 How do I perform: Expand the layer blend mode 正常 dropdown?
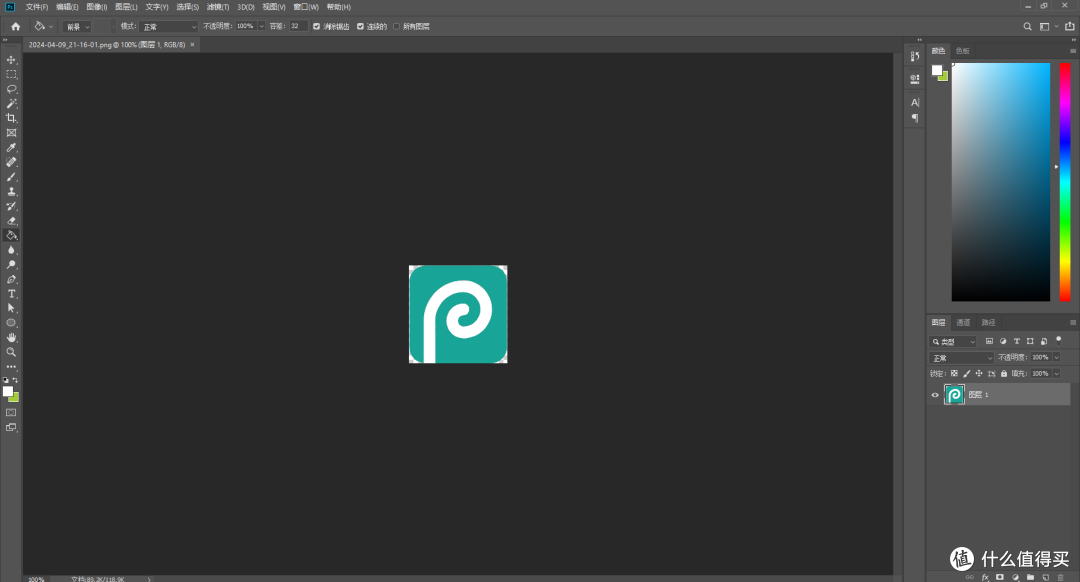click(962, 357)
